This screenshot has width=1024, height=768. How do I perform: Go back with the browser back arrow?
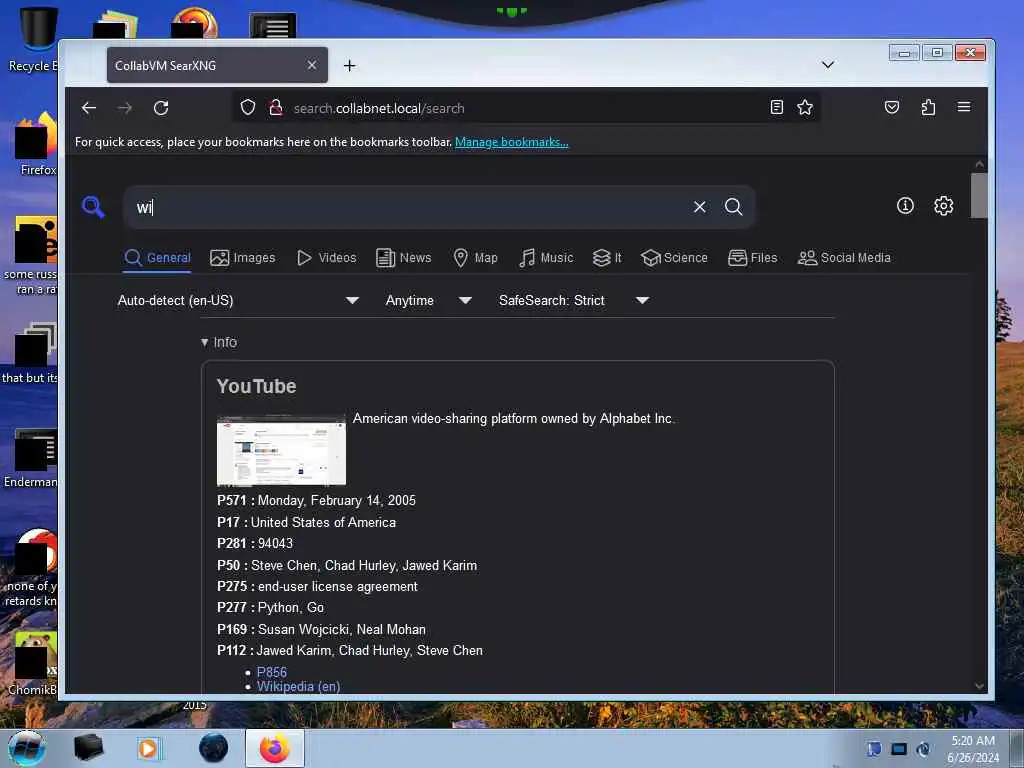(89, 108)
